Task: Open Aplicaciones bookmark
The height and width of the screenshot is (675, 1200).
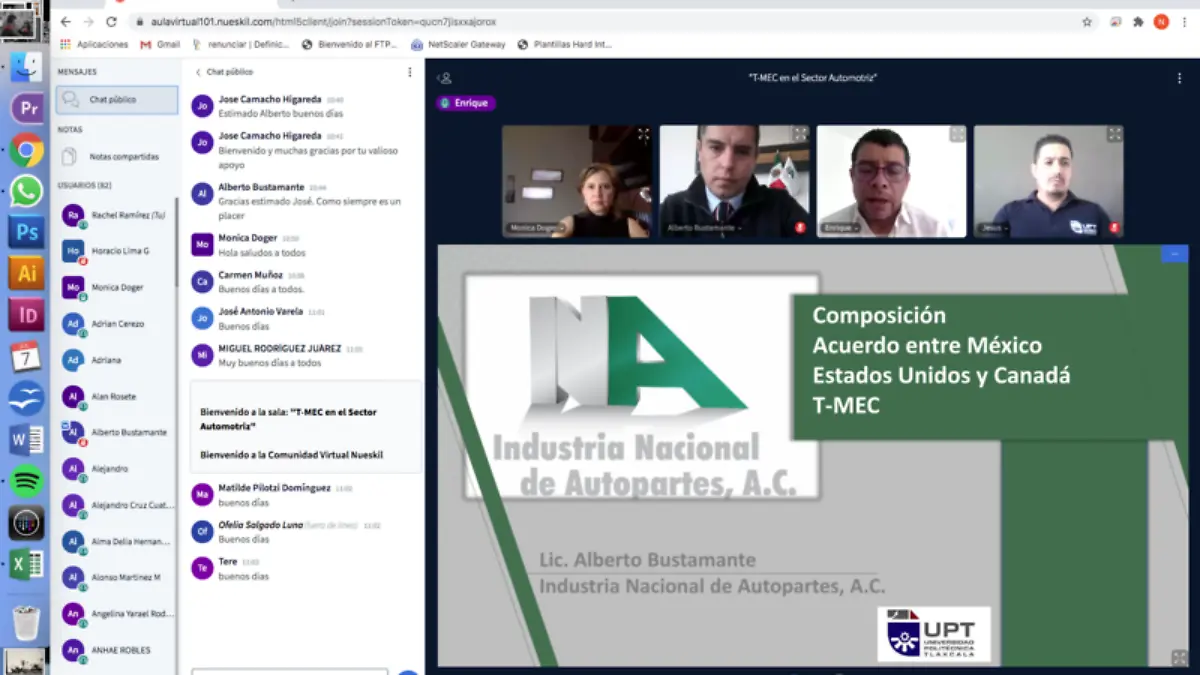Action: coord(95,44)
